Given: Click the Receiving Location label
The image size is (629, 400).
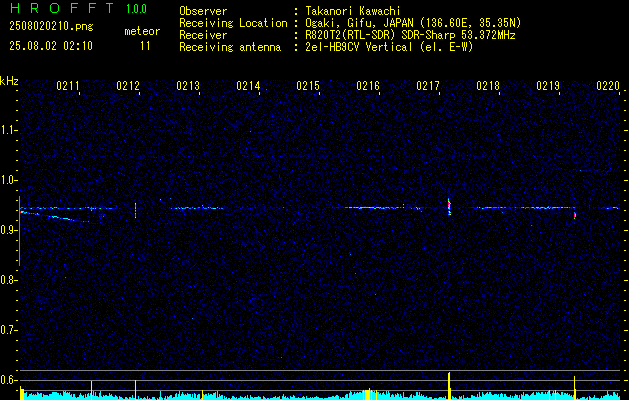Looking at the screenshot, I should click(x=233, y=23).
